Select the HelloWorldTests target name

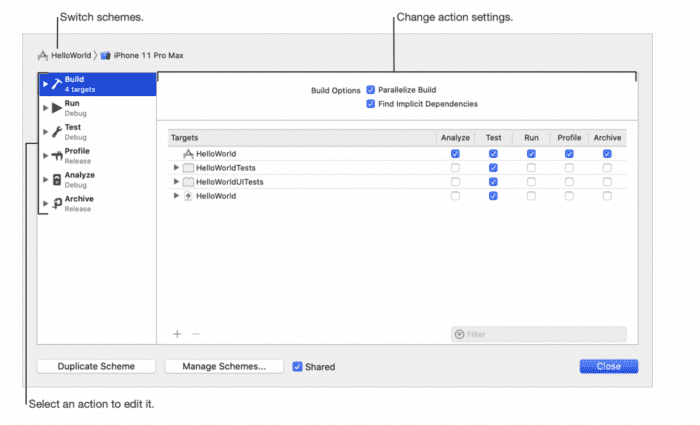pyautogui.click(x=226, y=168)
